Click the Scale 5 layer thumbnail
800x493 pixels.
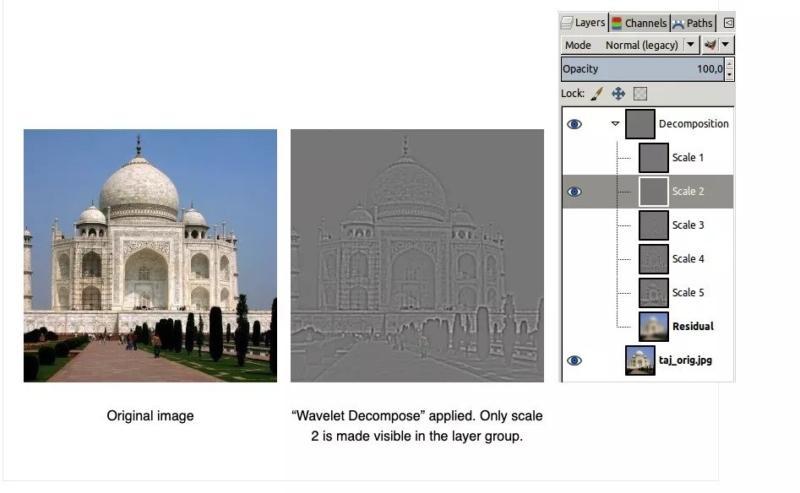click(x=653, y=293)
